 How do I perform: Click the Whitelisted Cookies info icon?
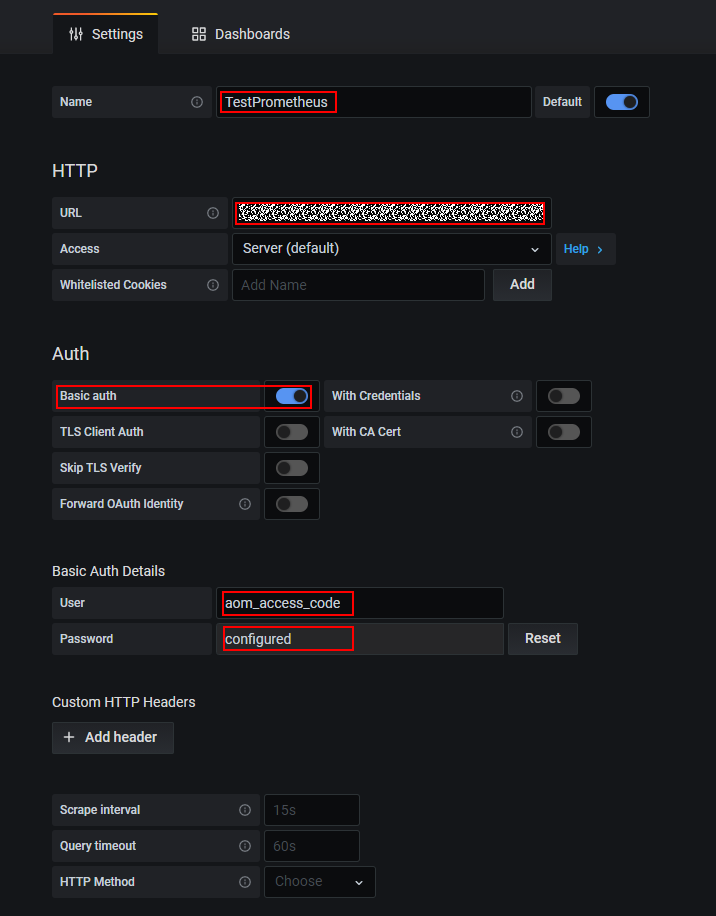[213, 285]
